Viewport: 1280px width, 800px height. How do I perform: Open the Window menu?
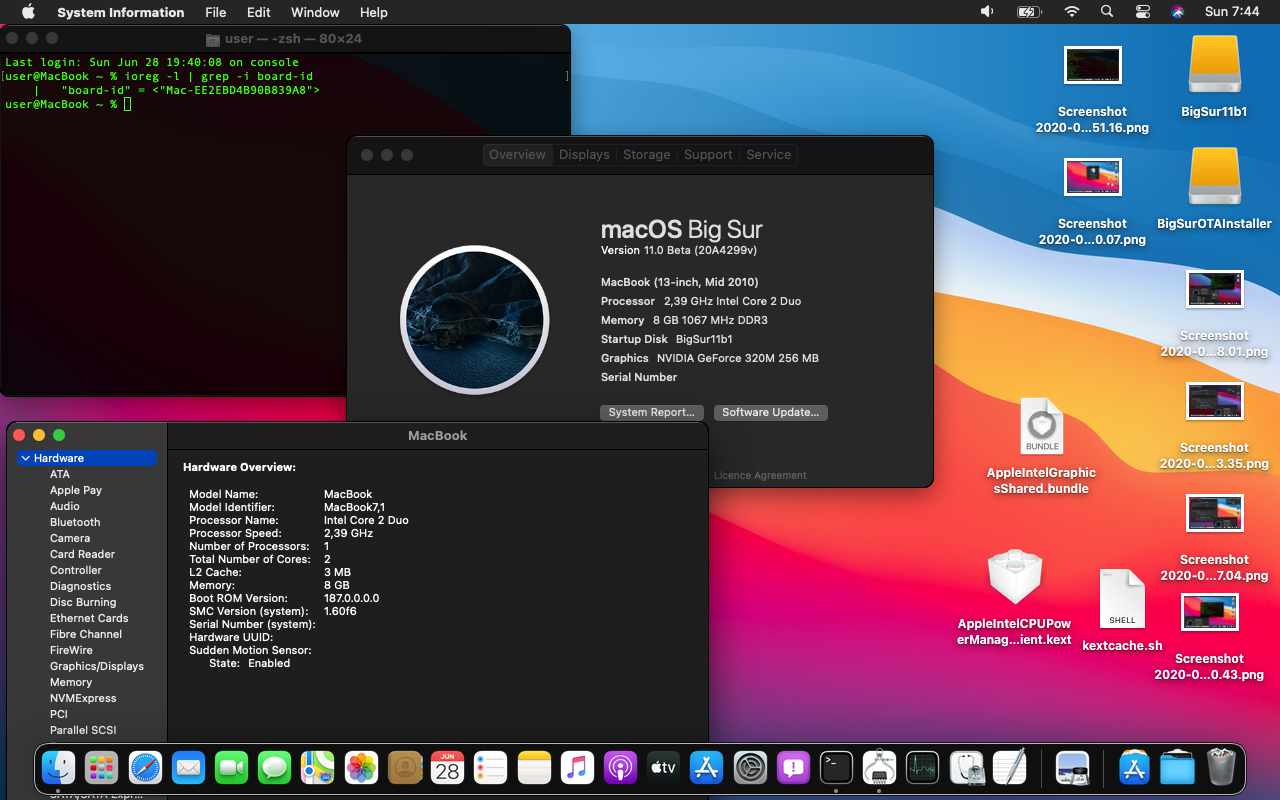(x=315, y=12)
